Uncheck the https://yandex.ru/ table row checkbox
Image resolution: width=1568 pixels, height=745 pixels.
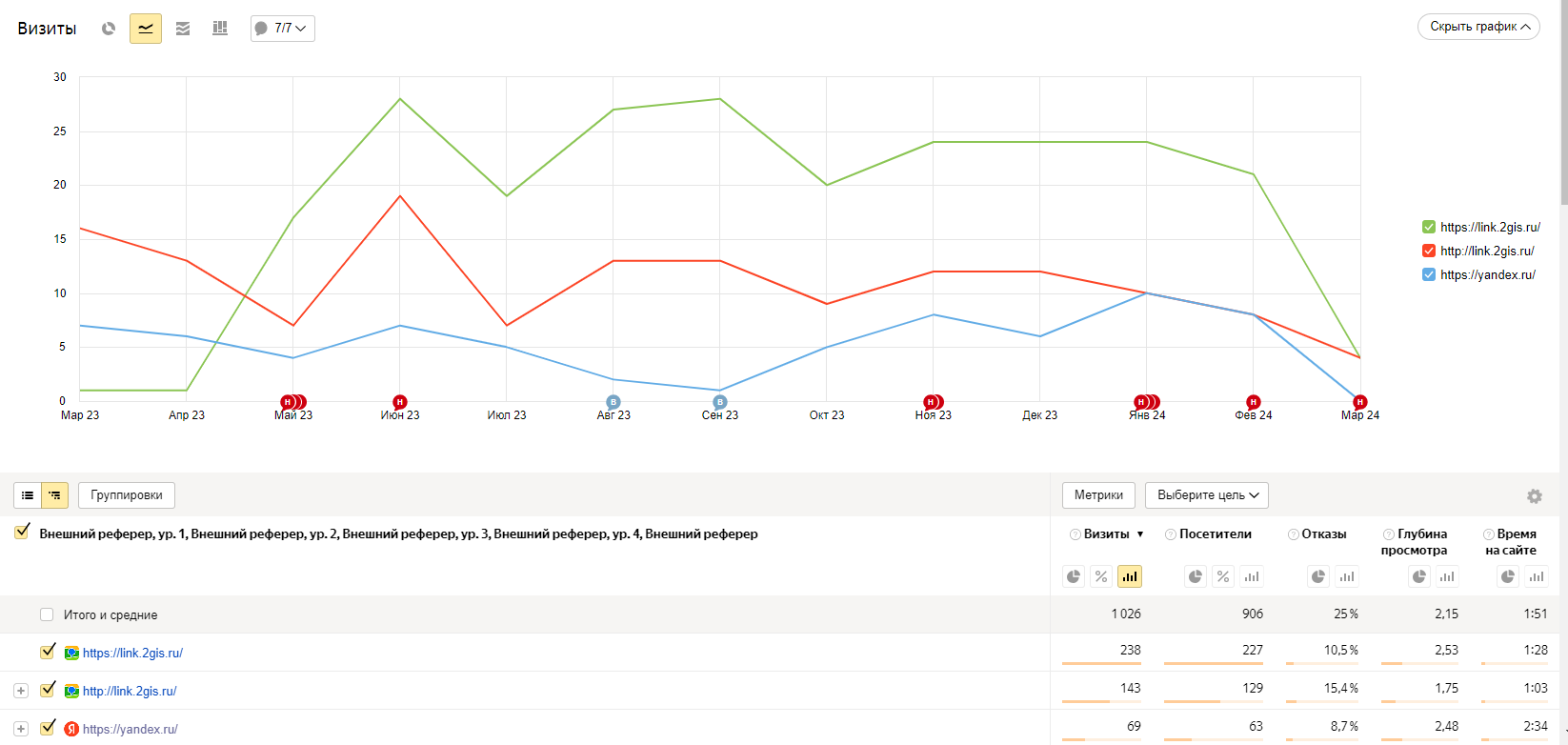coord(48,728)
